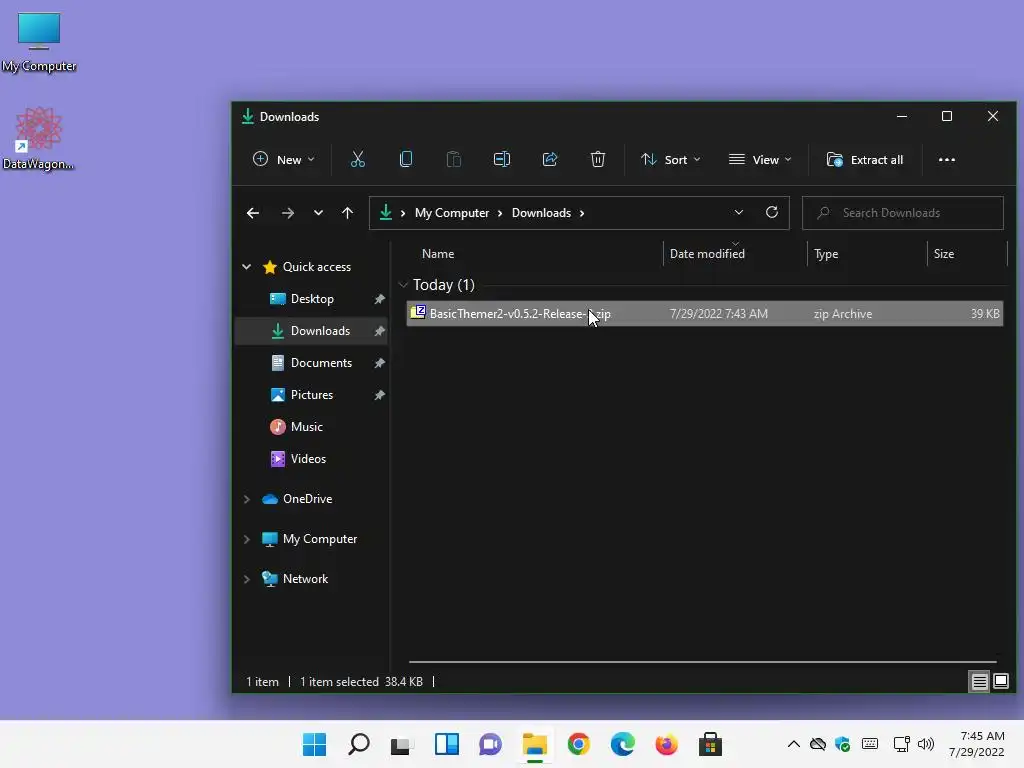Open the Sort options dropdown
This screenshot has width=1024, height=768.
(x=671, y=160)
